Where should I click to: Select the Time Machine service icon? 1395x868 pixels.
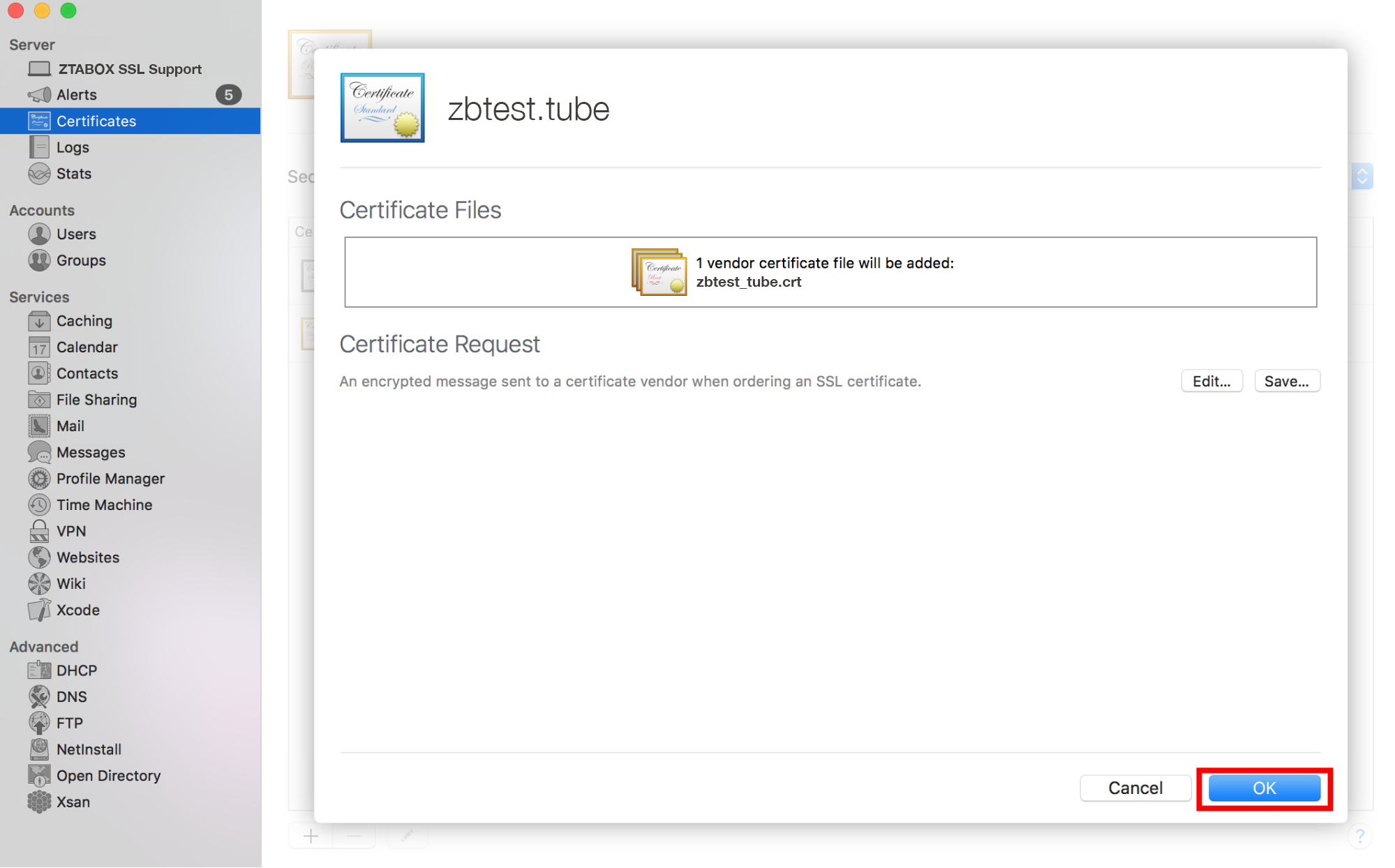pos(39,504)
